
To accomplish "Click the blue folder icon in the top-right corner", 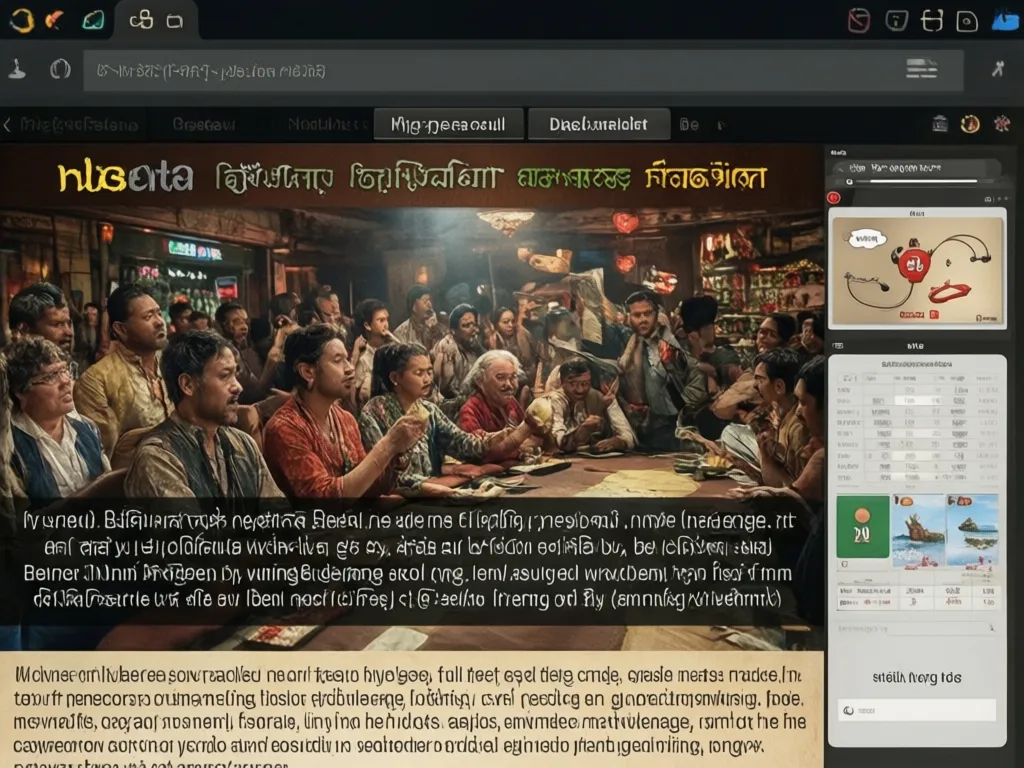I will coord(1006,20).
